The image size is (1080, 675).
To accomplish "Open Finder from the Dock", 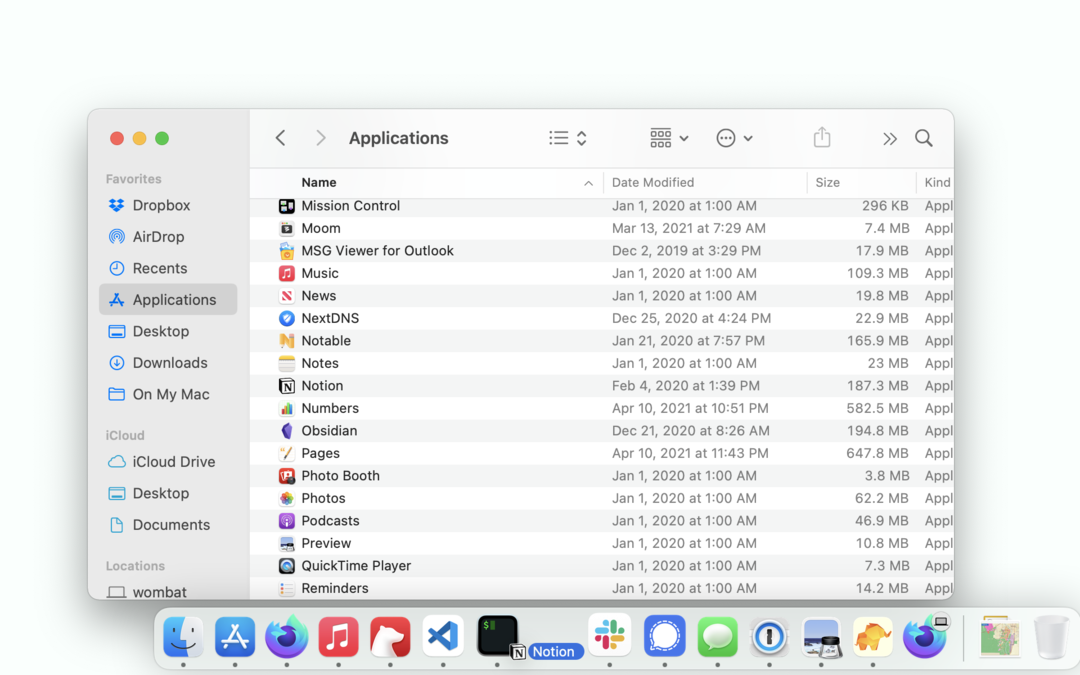I will coord(183,636).
